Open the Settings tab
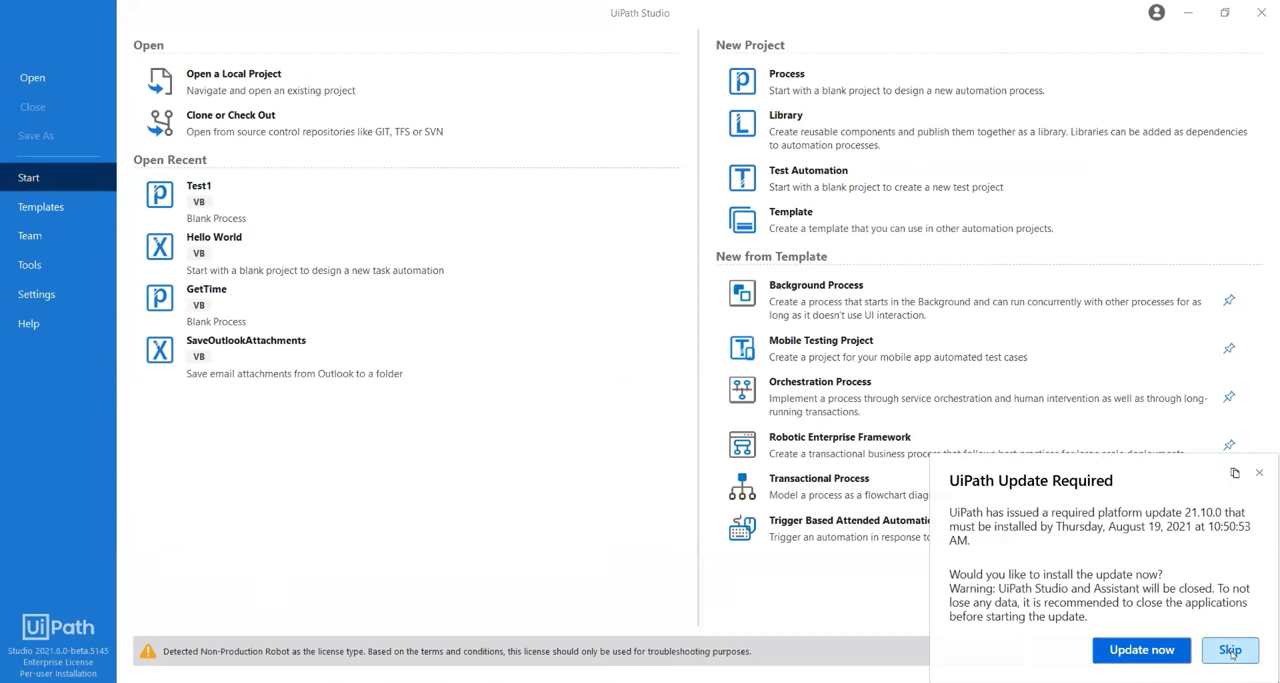 pyautogui.click(x=36, y=294)
